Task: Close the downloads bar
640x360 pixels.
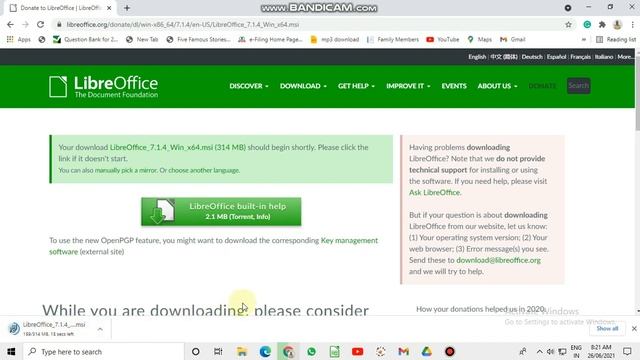Action: [634, 329]
